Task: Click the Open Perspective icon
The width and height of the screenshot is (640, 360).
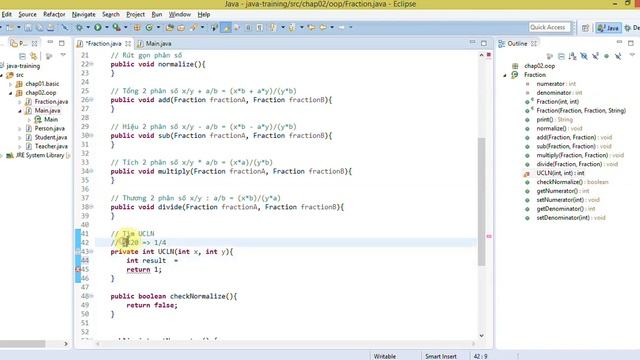Action: point(586,28)
